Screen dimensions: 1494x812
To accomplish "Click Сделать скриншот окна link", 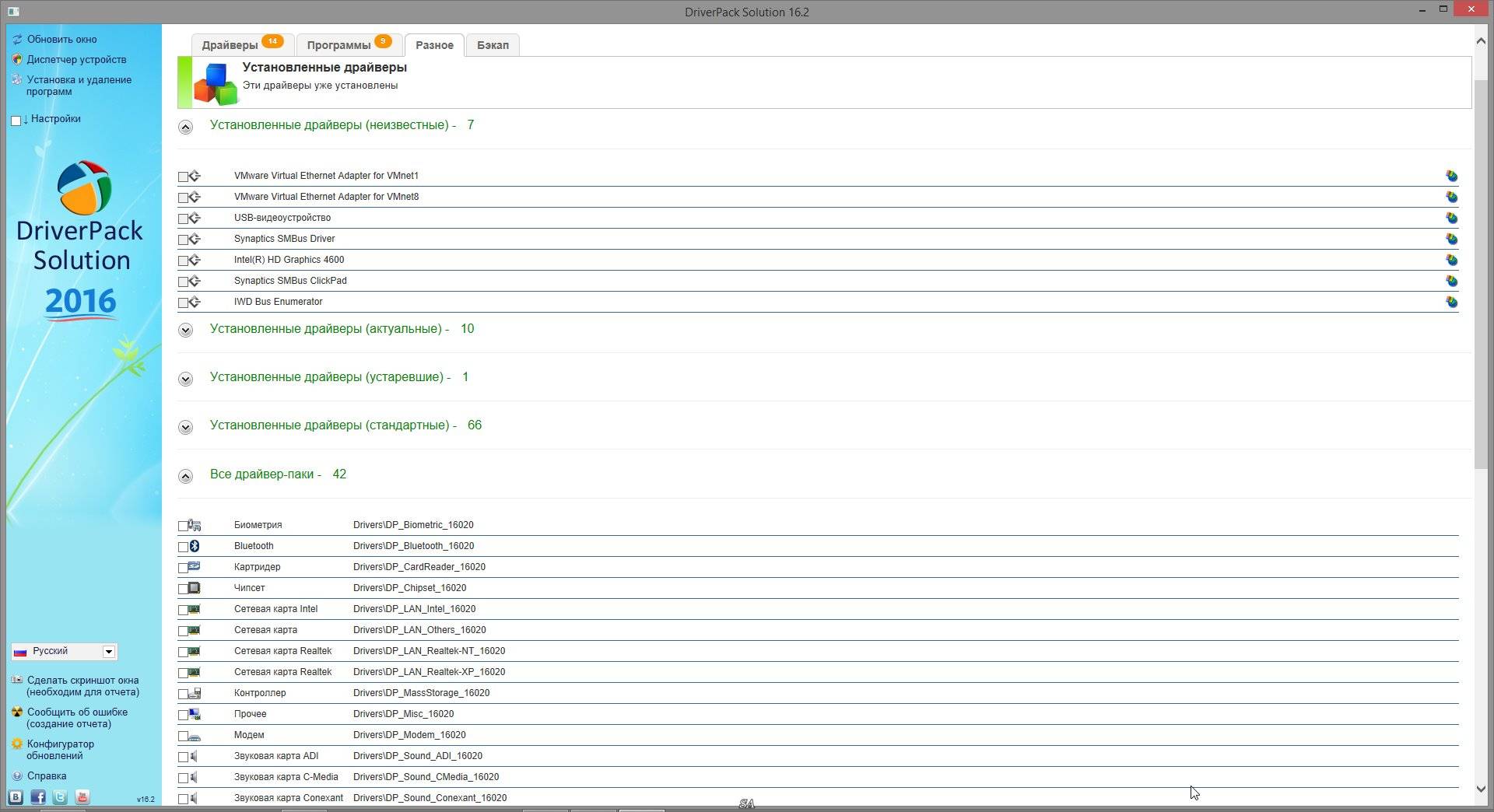I will pyautogui.click(x=82, y=686).
